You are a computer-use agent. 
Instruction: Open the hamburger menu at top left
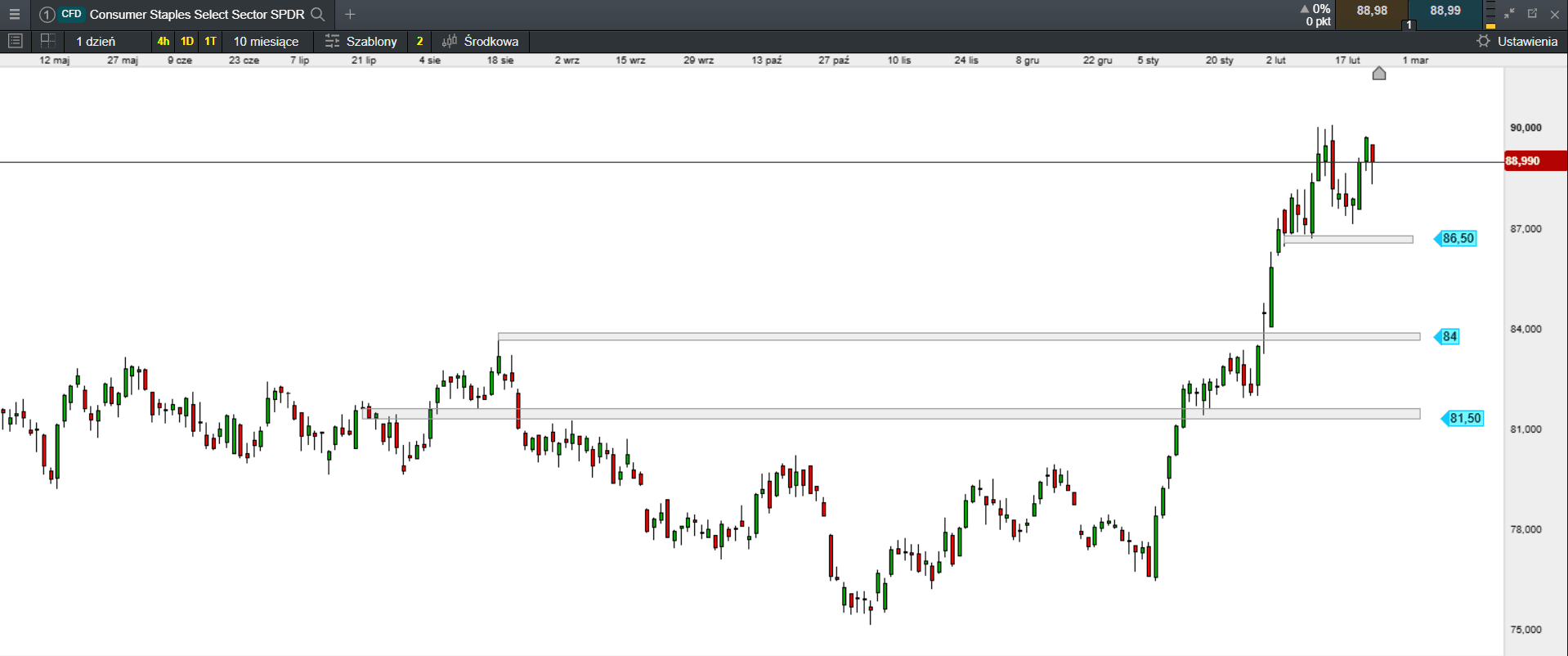coord(14,14)
